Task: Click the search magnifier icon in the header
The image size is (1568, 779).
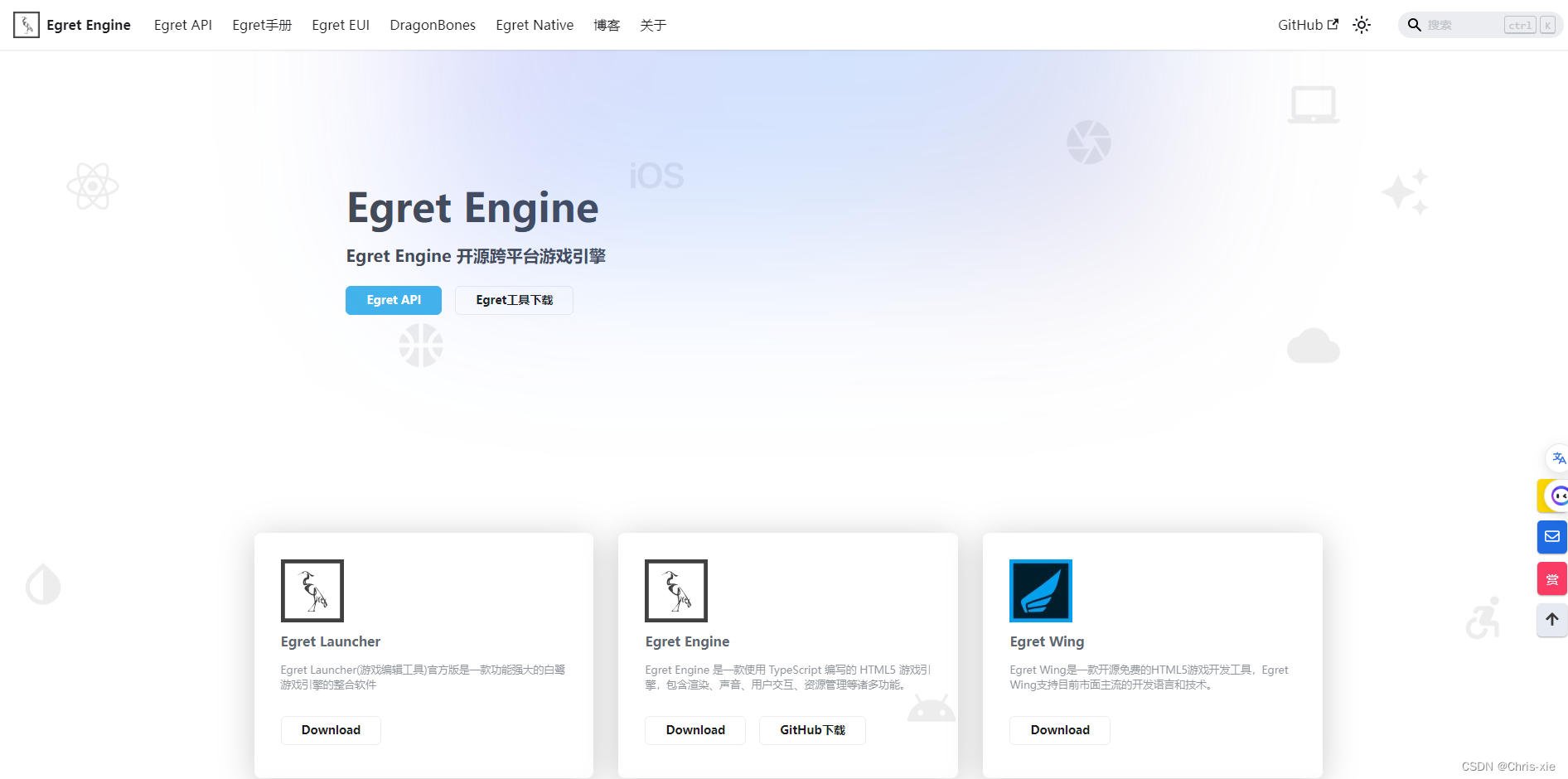Action: (1414, 25)
